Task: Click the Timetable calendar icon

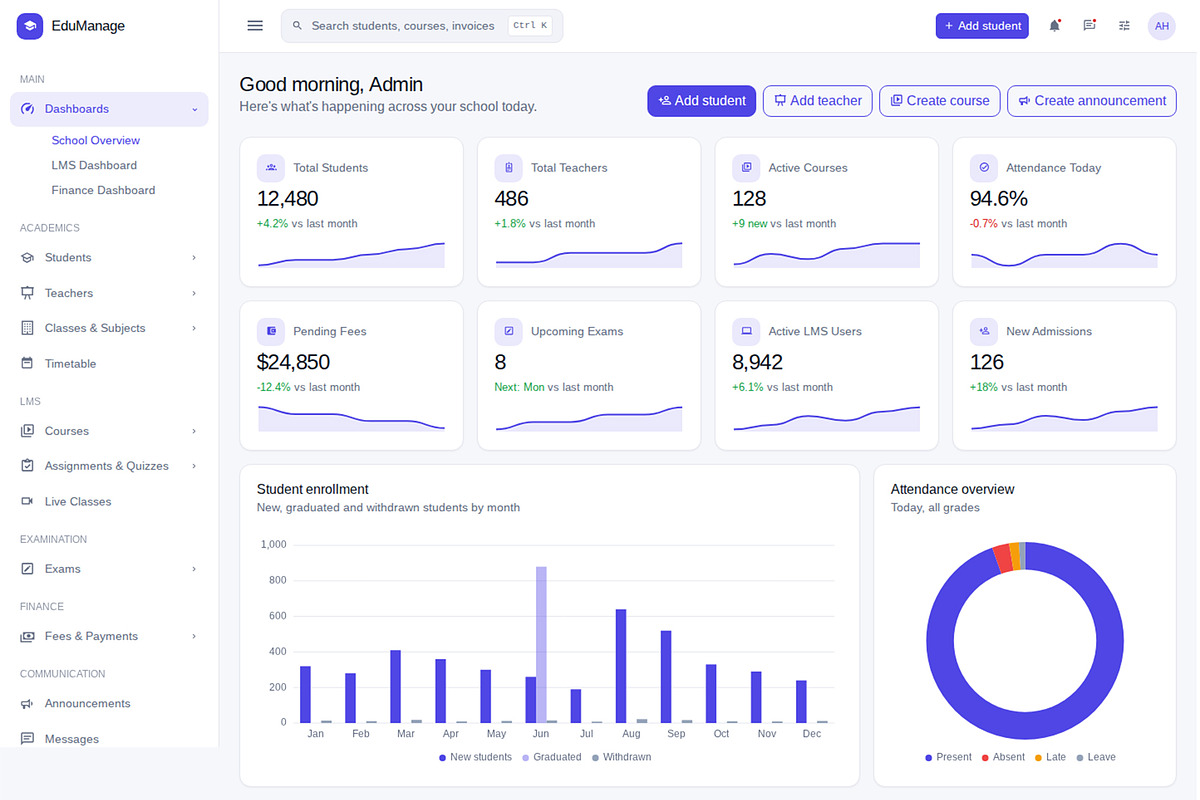Action: (x=27, y=364)
